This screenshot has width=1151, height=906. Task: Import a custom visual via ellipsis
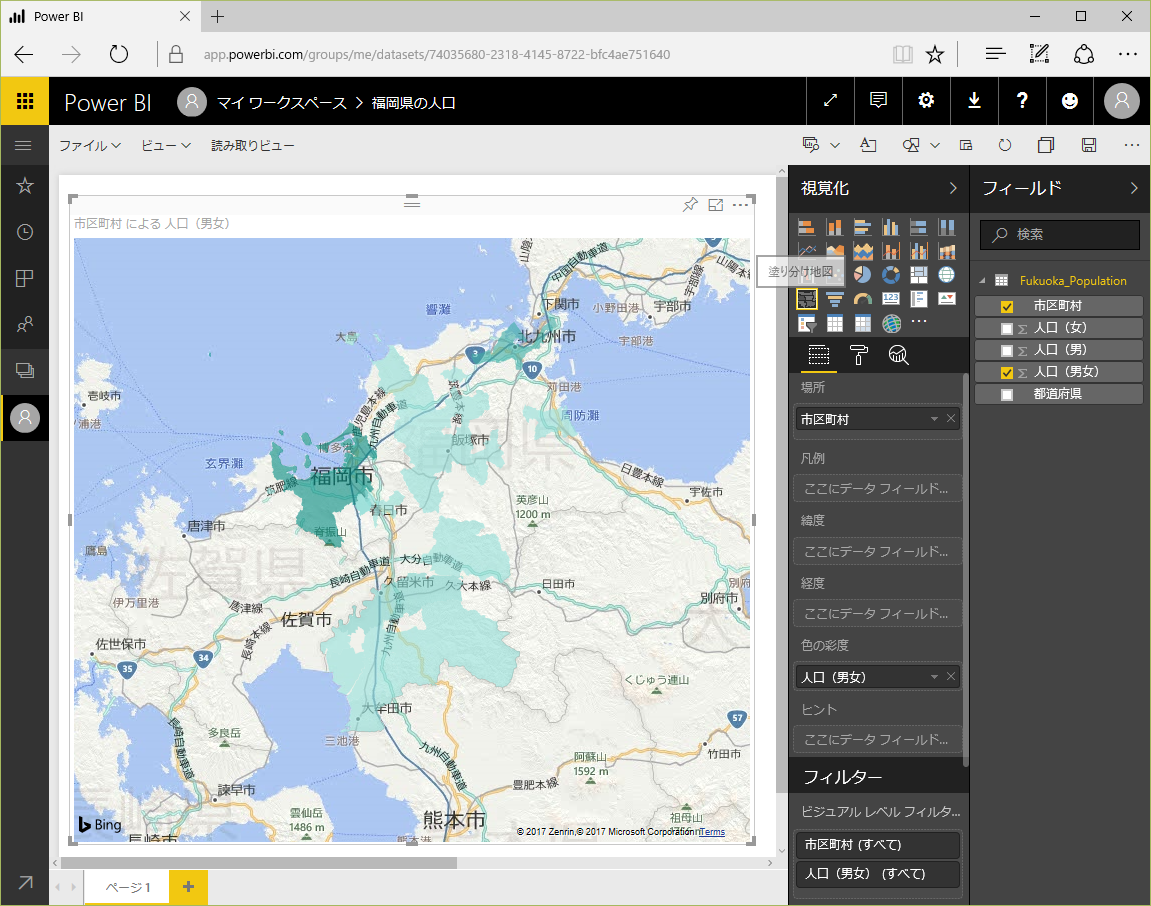919,322
